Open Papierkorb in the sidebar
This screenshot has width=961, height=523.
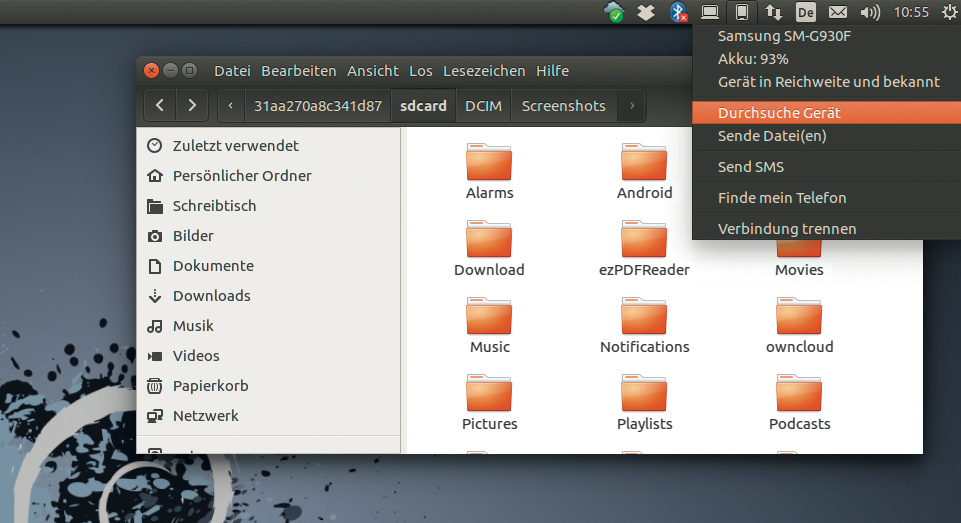pos(210,385)
